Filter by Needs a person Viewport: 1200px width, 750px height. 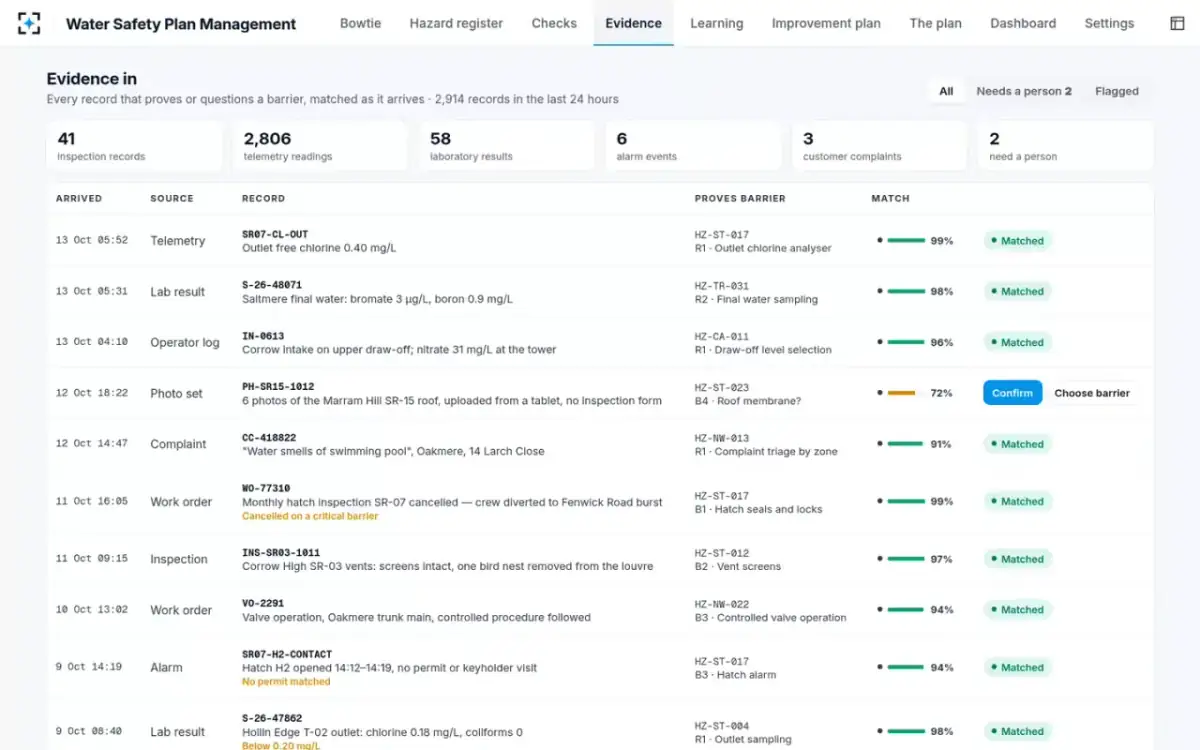1024,91
